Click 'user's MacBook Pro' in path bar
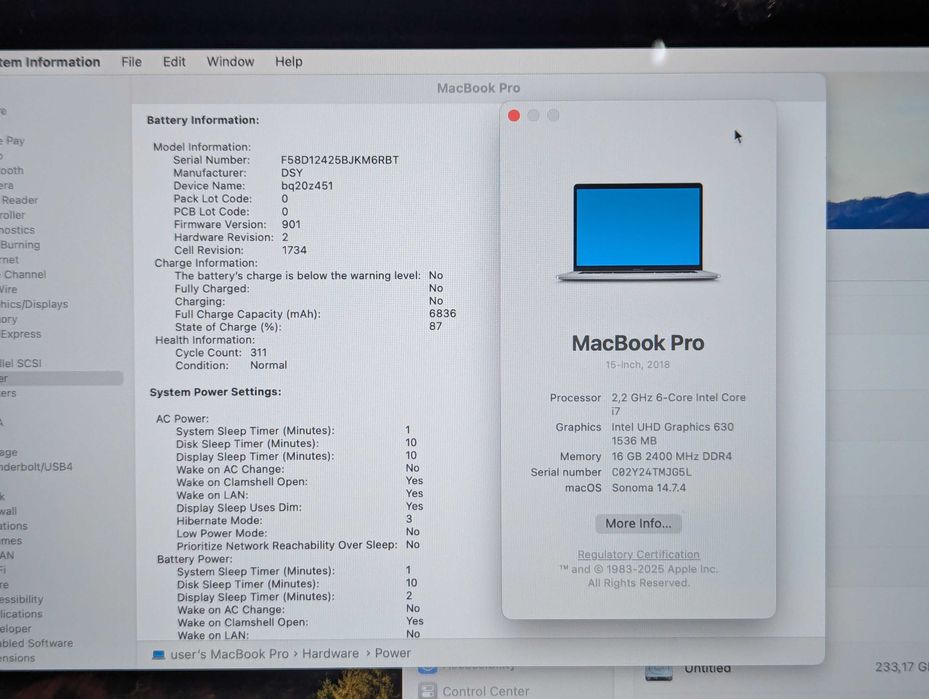This screenshot has width=929, height=699. [229, 654]
